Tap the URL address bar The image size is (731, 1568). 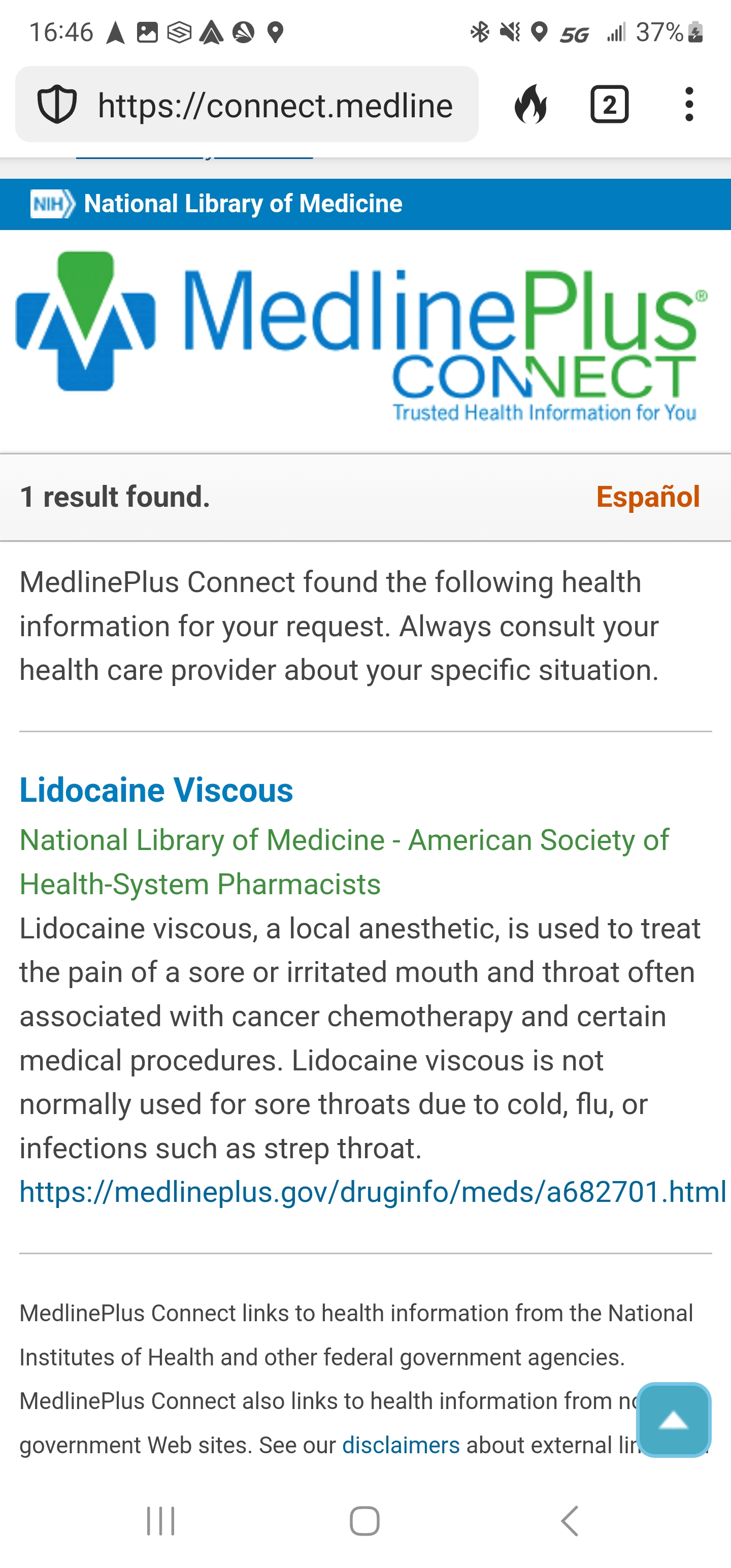pos(275,105)
